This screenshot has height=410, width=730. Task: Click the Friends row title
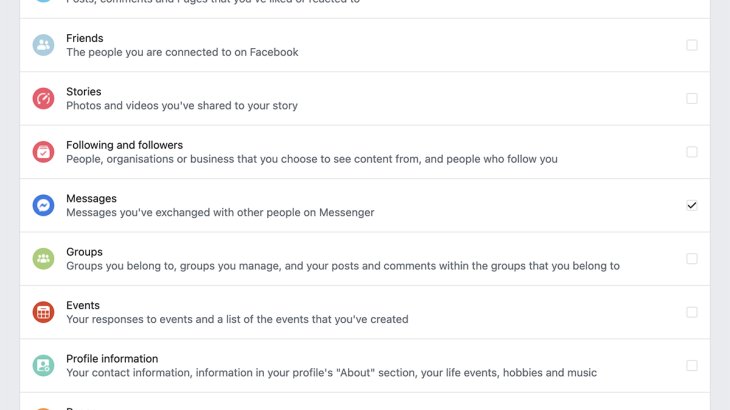click(x=85, y=38)
